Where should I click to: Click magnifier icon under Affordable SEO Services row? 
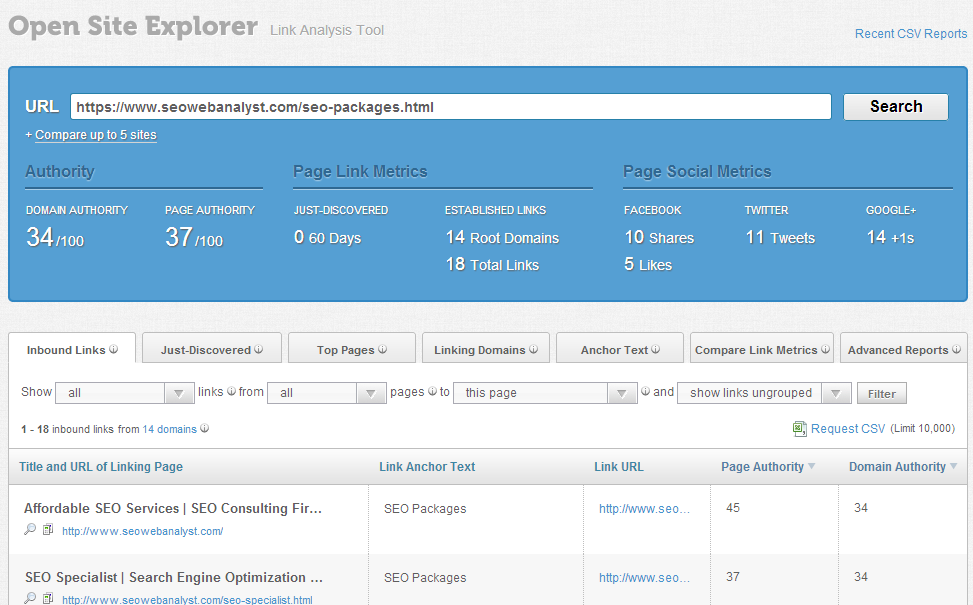(30, 529)
